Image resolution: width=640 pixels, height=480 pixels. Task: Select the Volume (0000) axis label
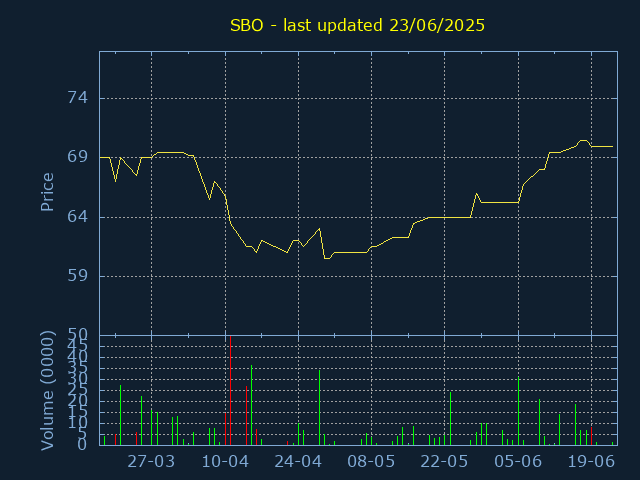point(47,391)
